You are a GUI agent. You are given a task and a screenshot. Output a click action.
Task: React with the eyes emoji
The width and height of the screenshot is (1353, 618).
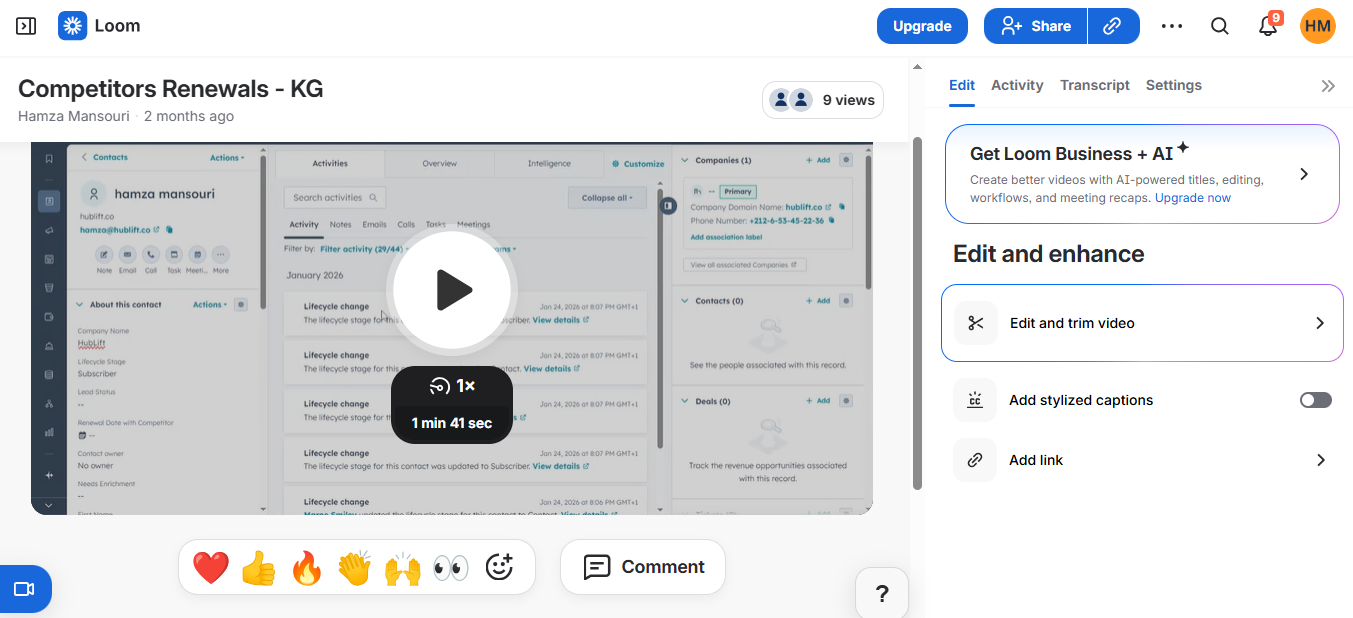pos(451,568)
